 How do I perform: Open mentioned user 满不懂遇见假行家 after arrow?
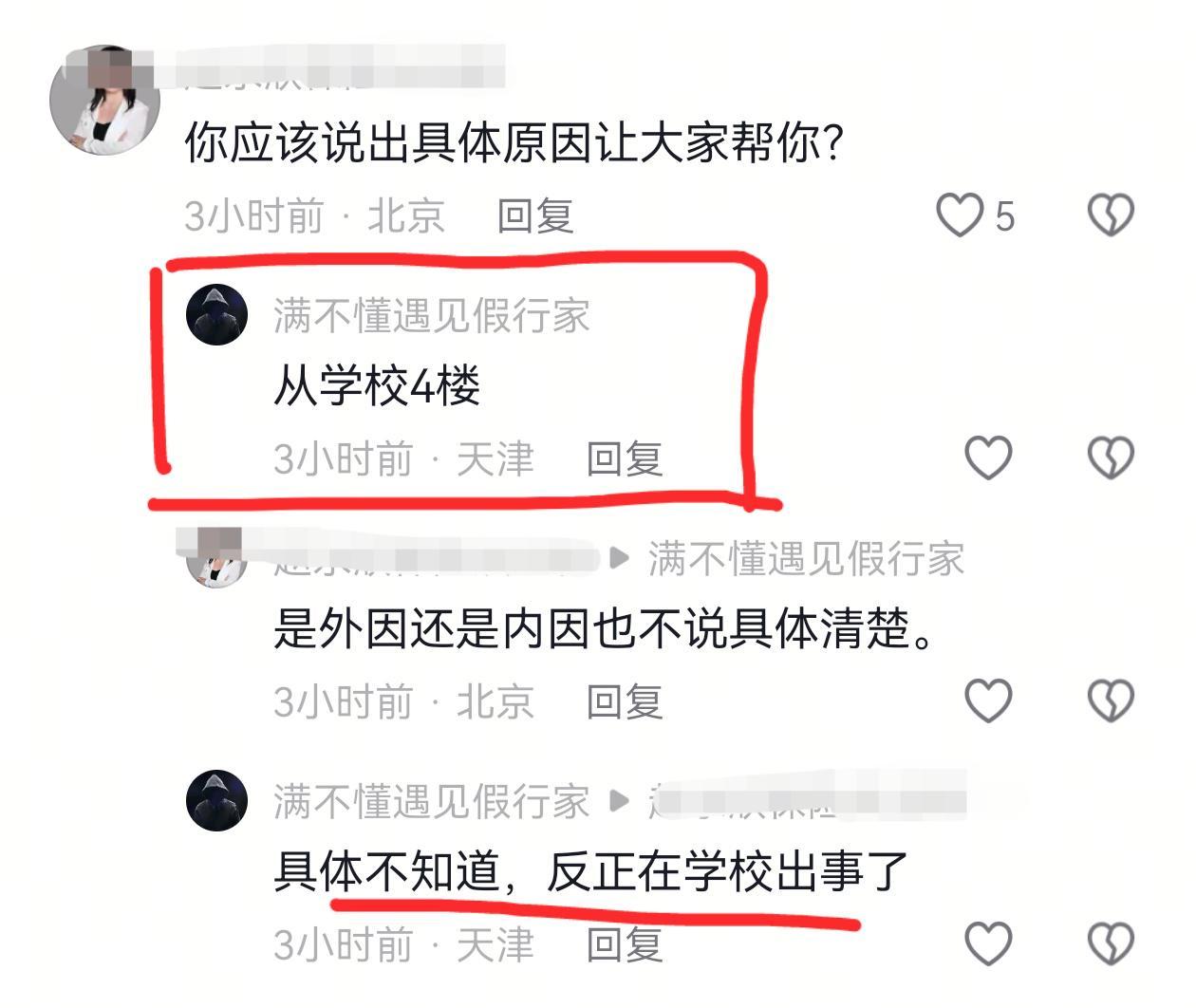[x=807, y=558]
